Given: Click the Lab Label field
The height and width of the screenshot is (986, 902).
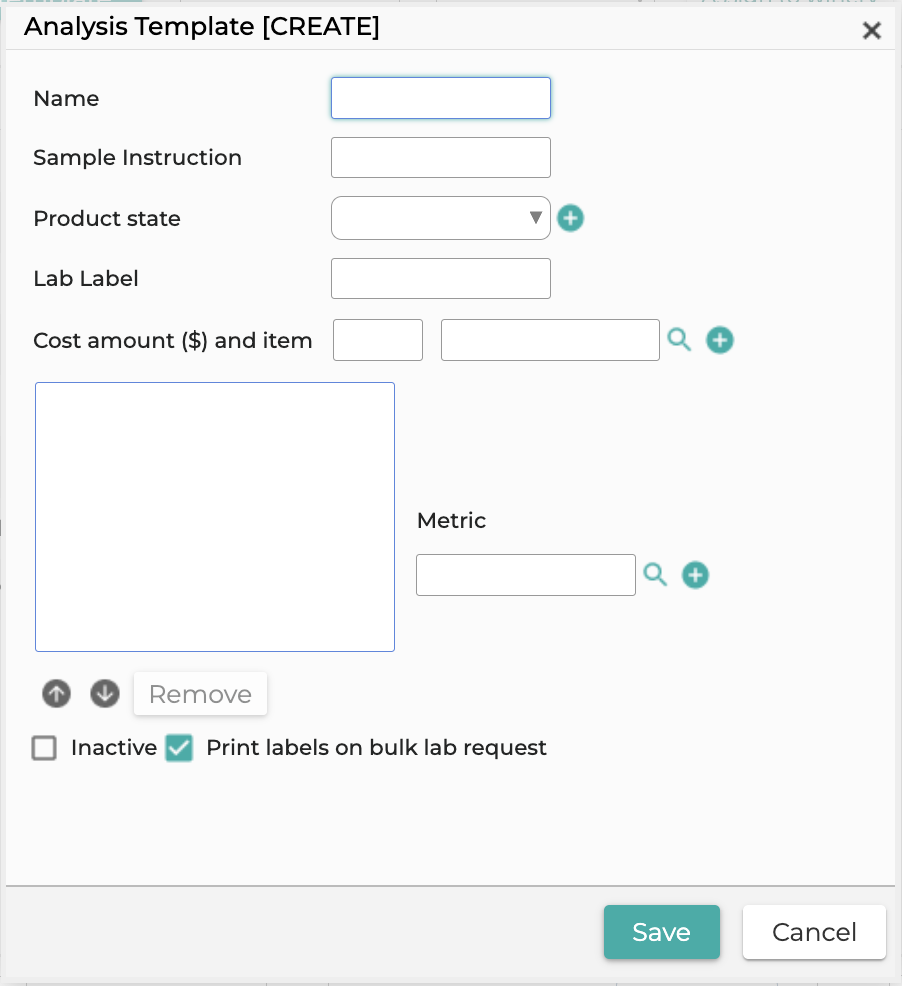Looking at the screenshot, I should click(x=440, y=279).
